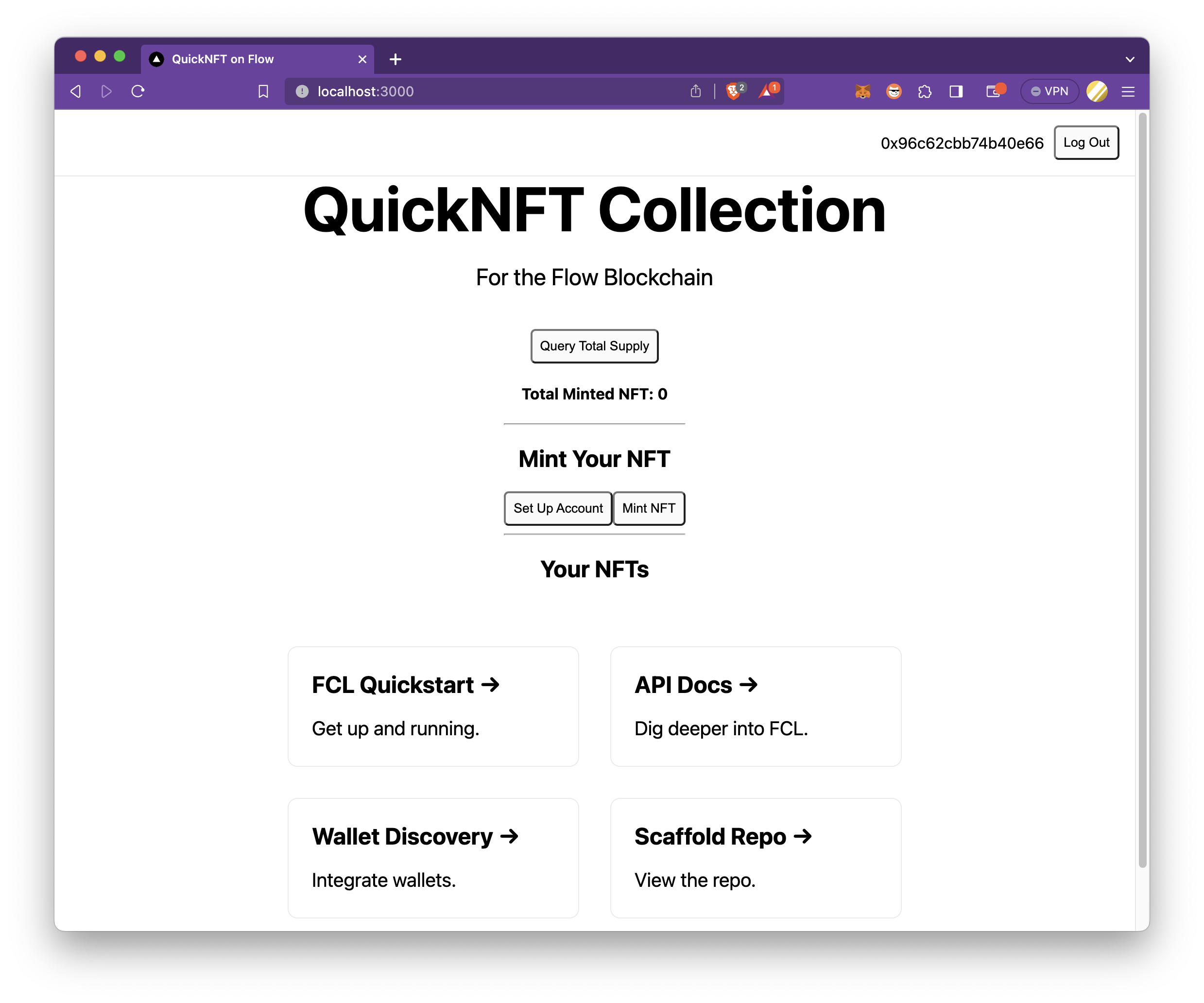Viewport: 1204px width, 1003px height.
Task: Go back to the previous page
Action: point(76,91)
